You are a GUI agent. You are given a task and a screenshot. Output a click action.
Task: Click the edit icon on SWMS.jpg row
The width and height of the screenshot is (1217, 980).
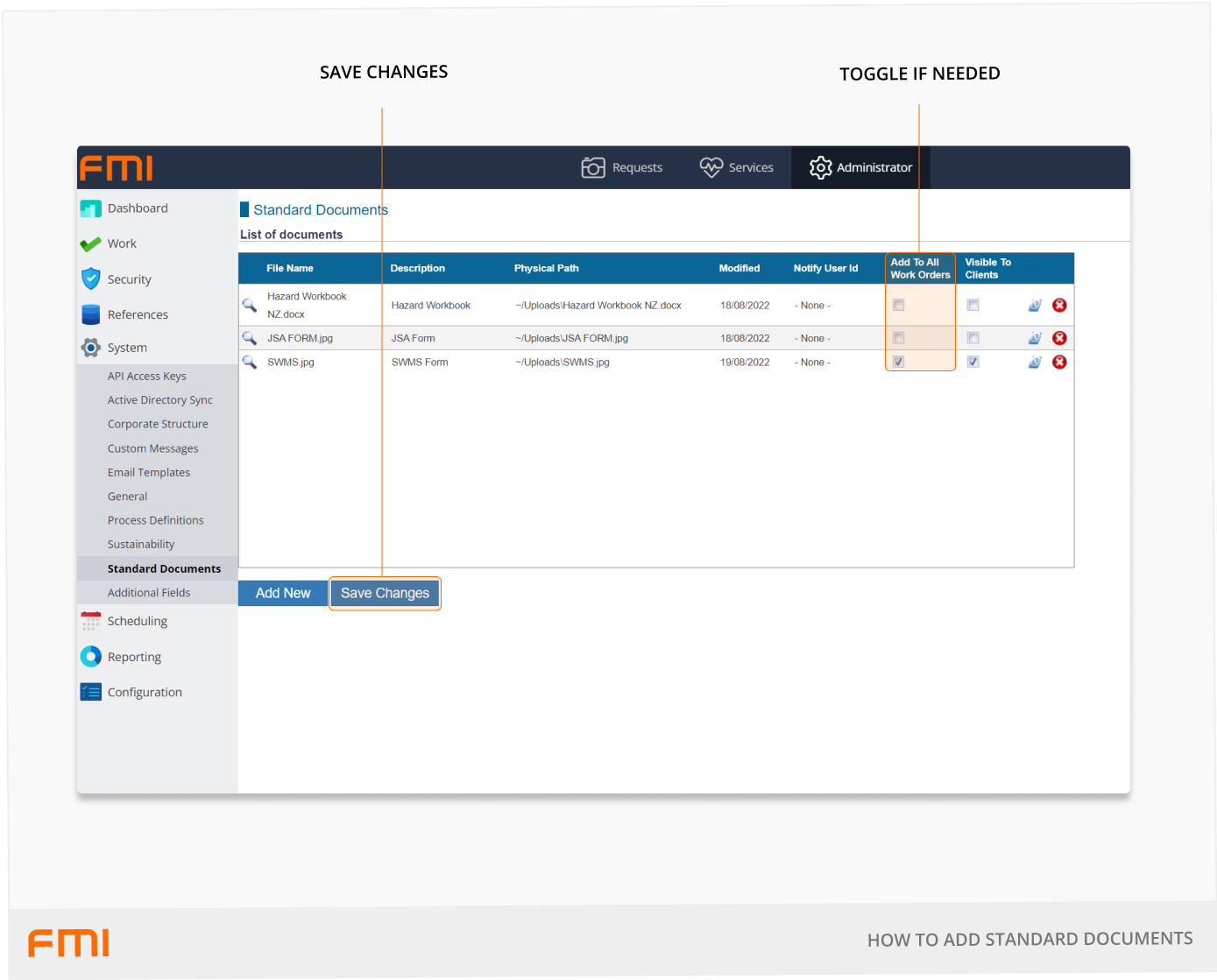pos(1035,362)
